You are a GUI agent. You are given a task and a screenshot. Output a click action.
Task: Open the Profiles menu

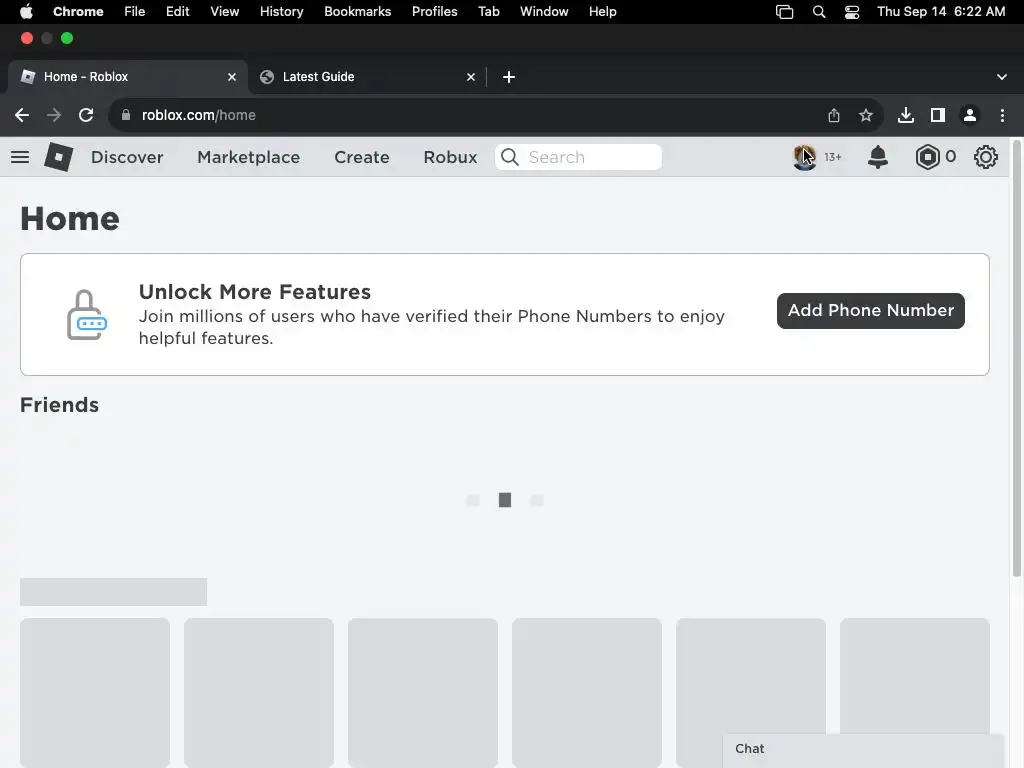pos(434,12)
